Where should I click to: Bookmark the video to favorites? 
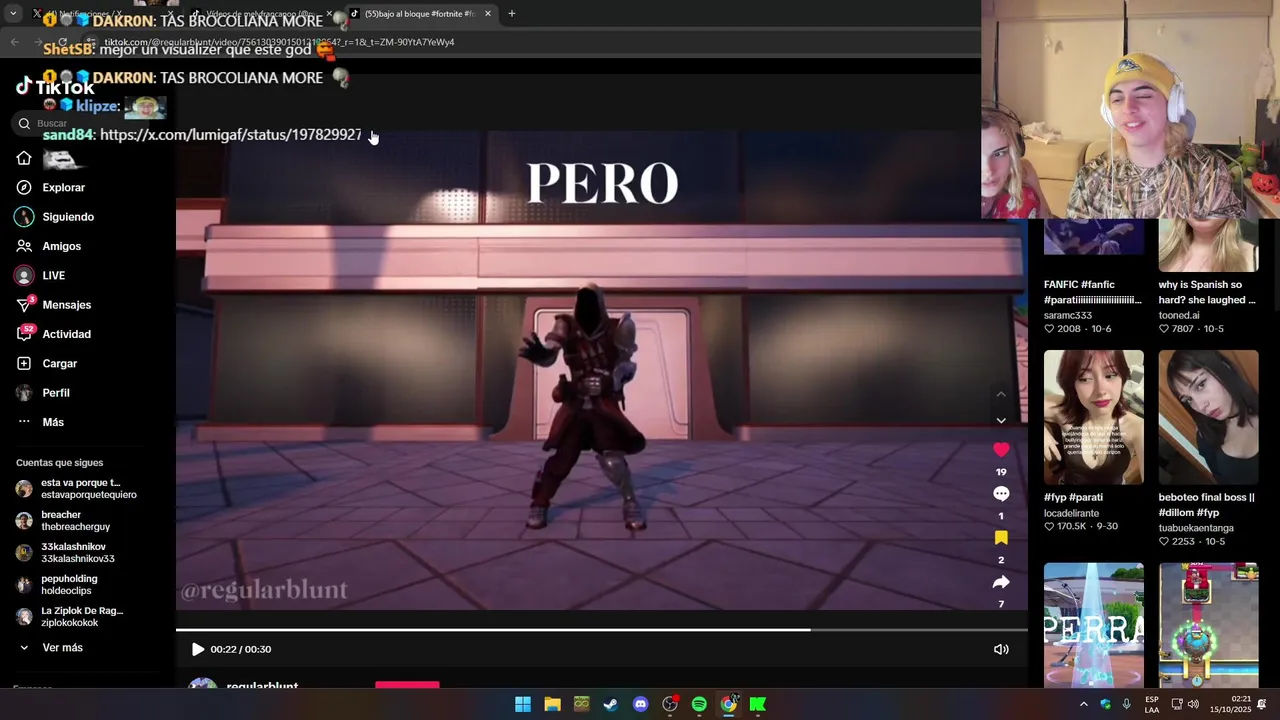[x=1001, y=538]
